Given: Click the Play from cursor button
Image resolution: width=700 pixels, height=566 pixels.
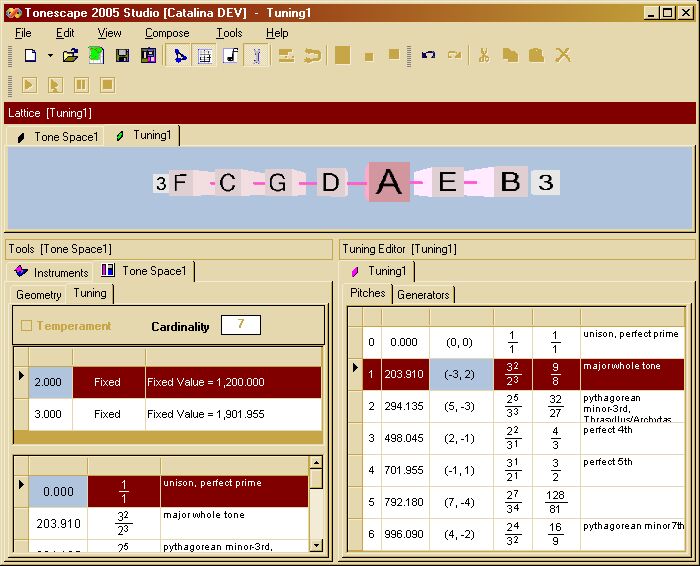Looking at the screenshot, I should click(55, 85).
